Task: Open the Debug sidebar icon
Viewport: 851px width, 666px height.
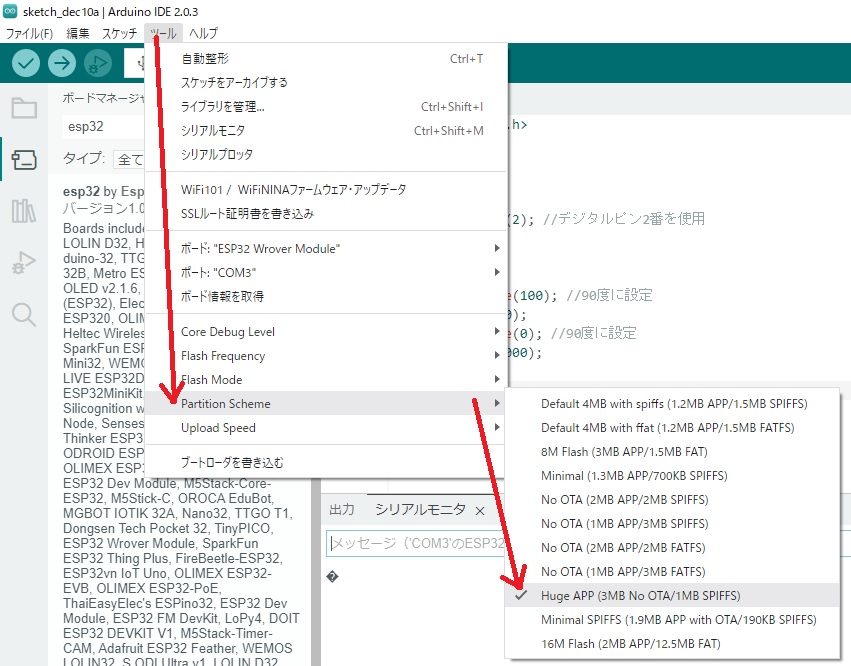Action: click(x=24, y=263)
